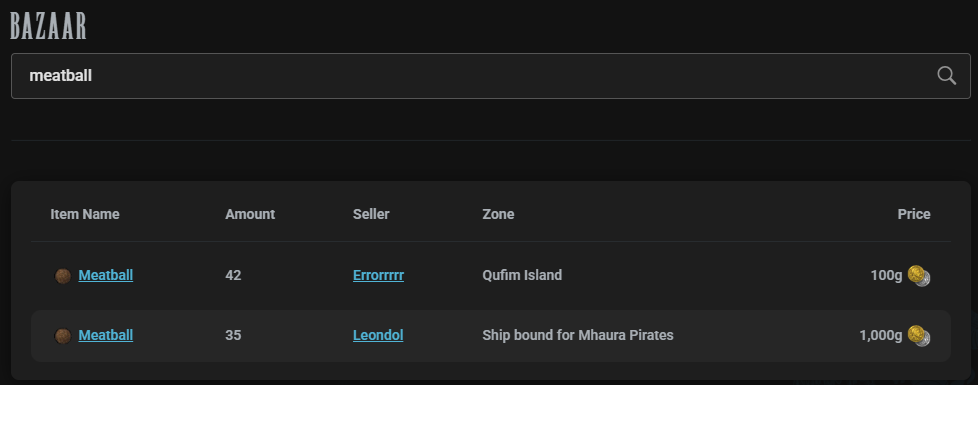The image size is (978, 421).
Task: Focus the search field containing "meatball"
Action: [x=470, y=76]
